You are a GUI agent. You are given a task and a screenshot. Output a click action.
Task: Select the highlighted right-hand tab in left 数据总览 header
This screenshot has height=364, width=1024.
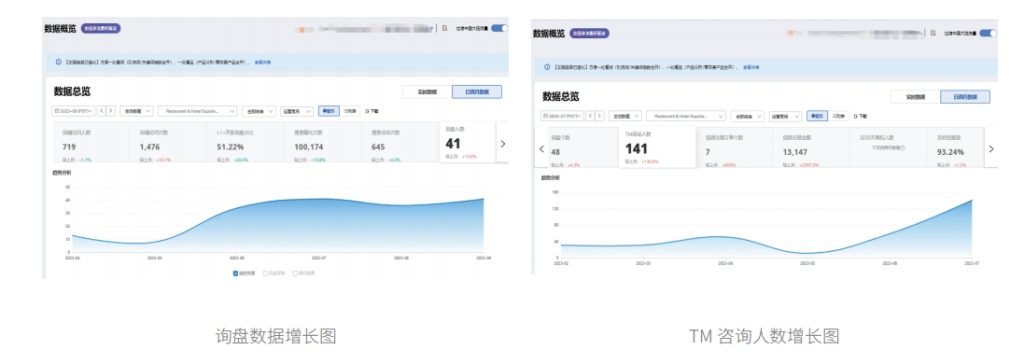pyautogui.click(x=477, y=92)
